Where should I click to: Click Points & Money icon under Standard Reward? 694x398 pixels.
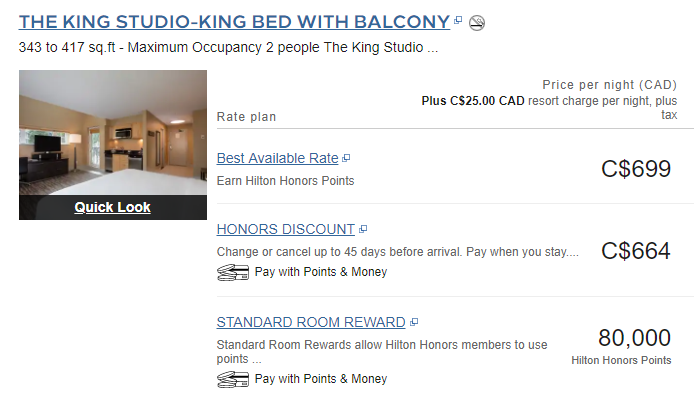click(x=233, y=379)
